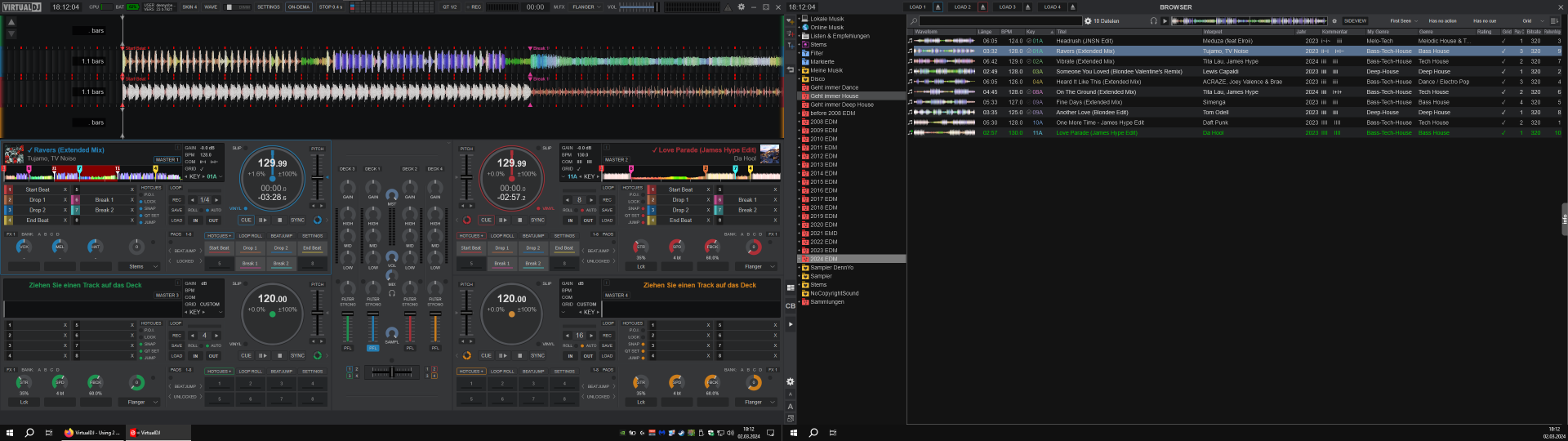
Task: Click the gear icon in the lower side strip
Action: point(790,381)
